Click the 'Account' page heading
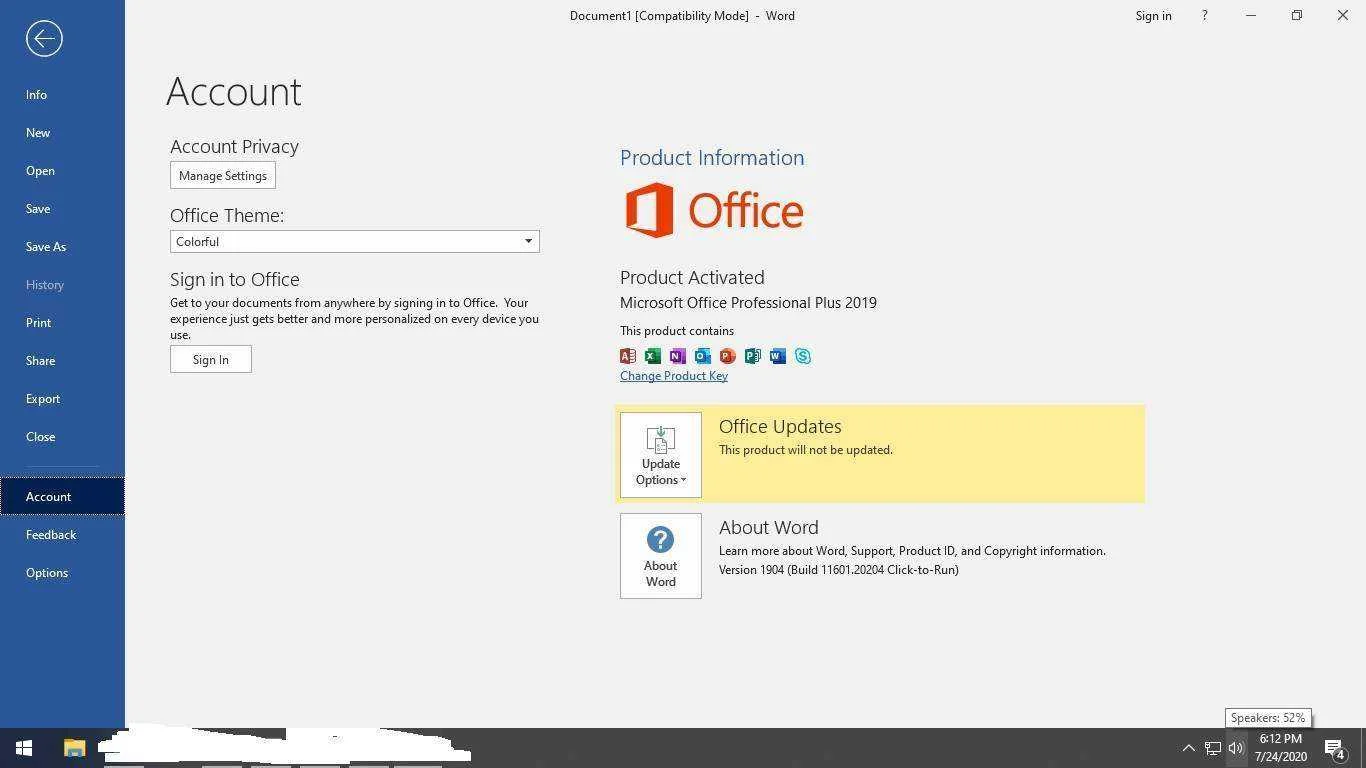Screen dimensions: 1366x768 tap(234, 92)
